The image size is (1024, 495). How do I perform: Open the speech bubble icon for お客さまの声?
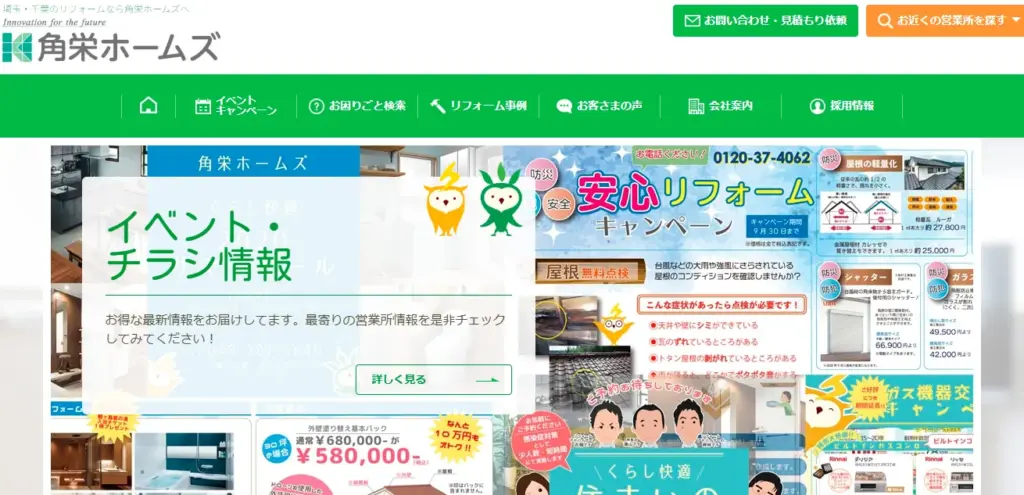(564, 106)
